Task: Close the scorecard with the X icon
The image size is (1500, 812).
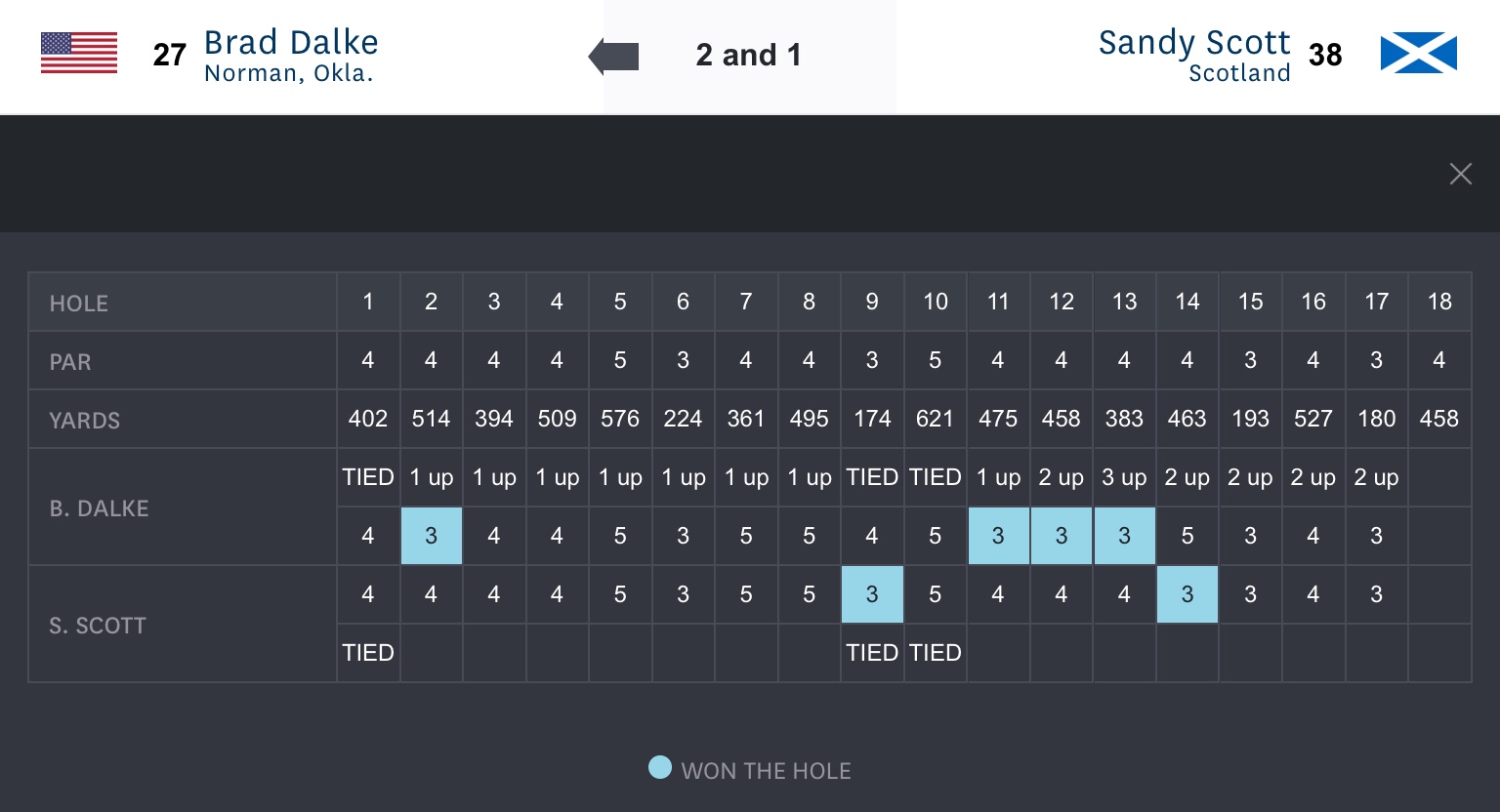Action: tap(1460, 174)
